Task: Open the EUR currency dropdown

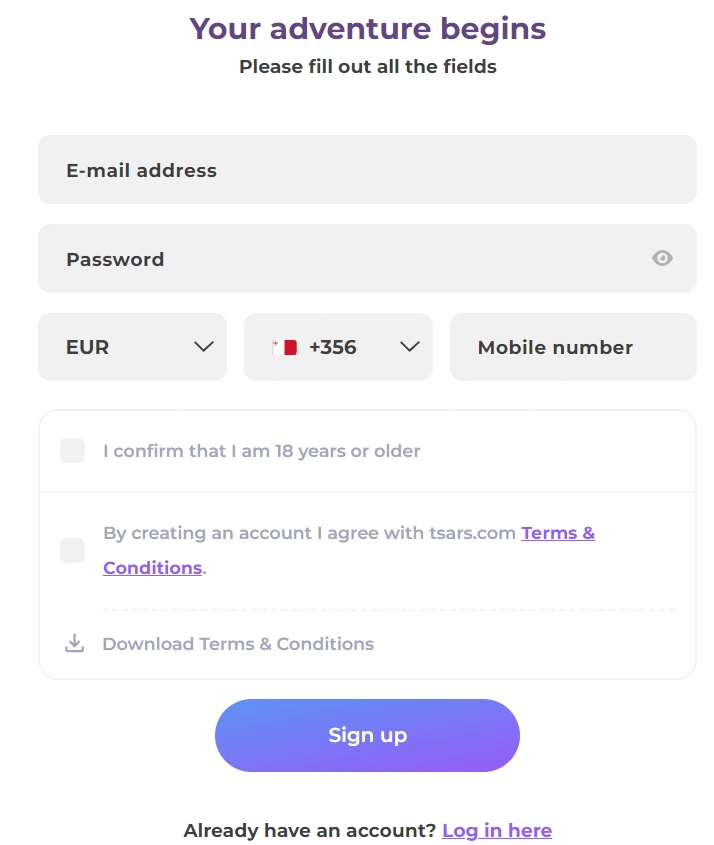Action: pyautogui.click(x=132, y=346)
